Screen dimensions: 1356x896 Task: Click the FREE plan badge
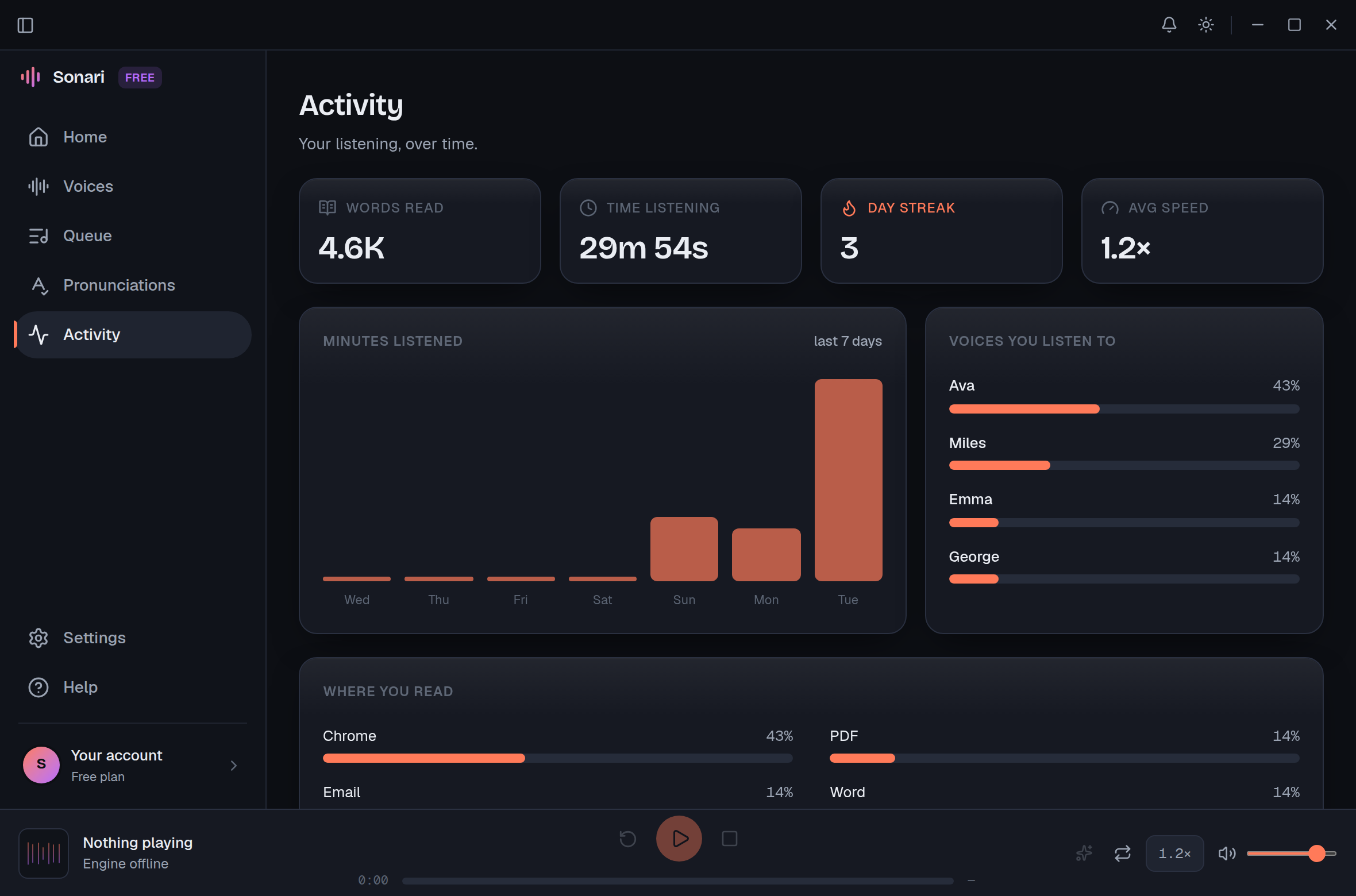(x=140, y=78)
